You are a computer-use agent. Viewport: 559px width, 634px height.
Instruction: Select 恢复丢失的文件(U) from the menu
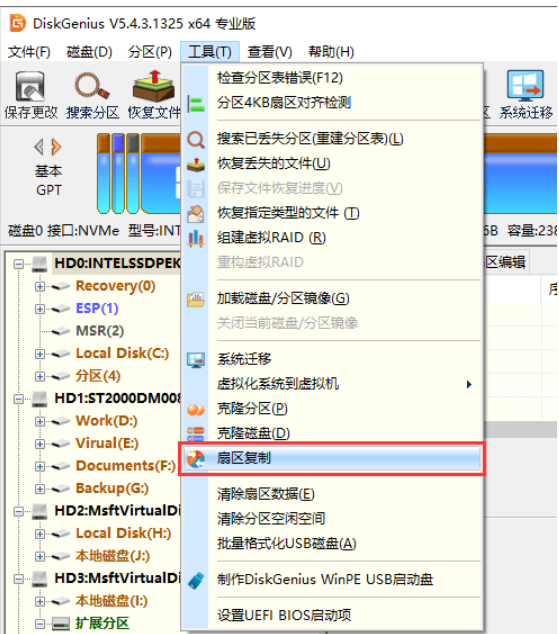(331, 164)
